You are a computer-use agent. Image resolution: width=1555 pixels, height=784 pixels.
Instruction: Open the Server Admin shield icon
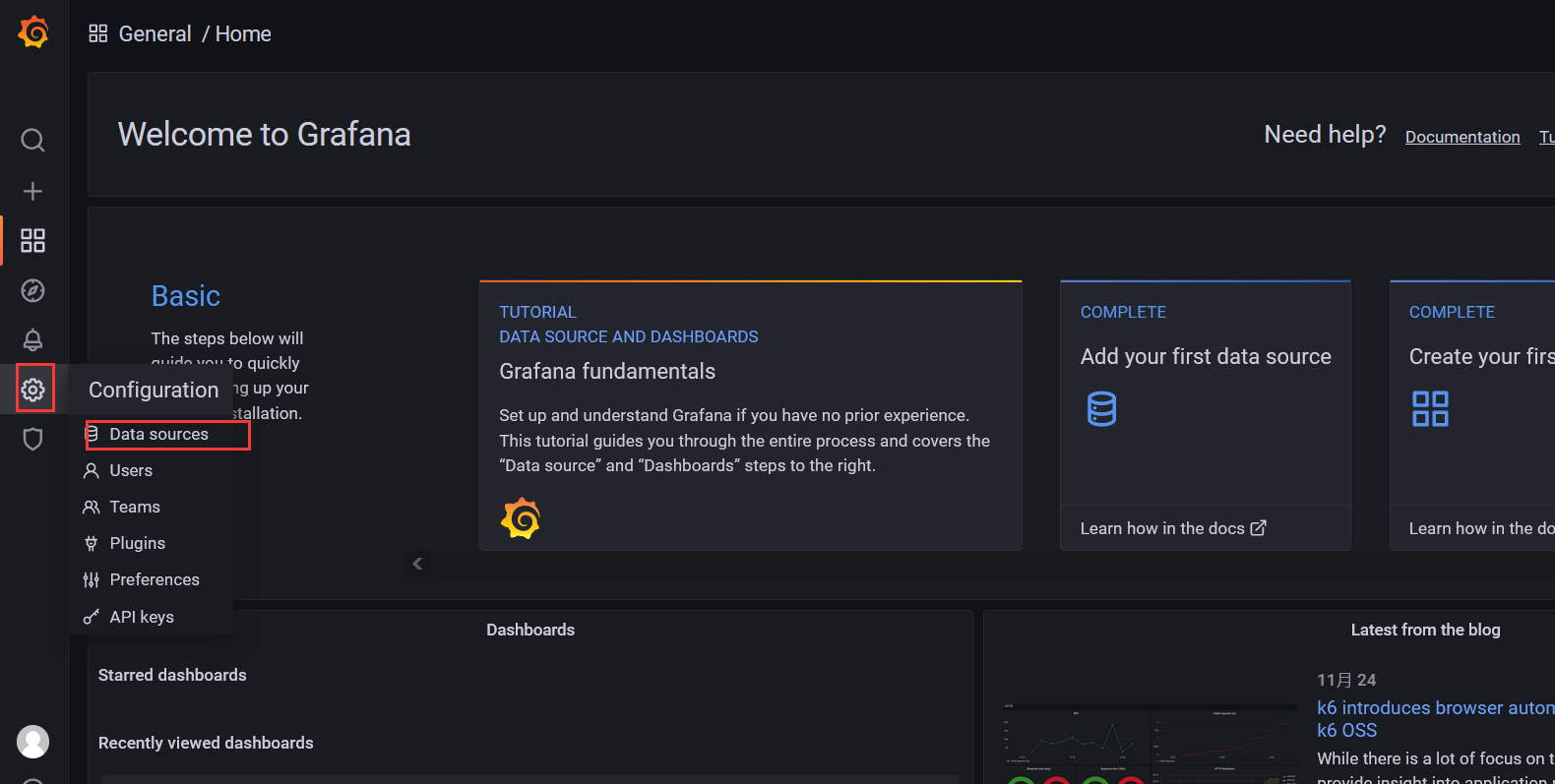(32, 439)
